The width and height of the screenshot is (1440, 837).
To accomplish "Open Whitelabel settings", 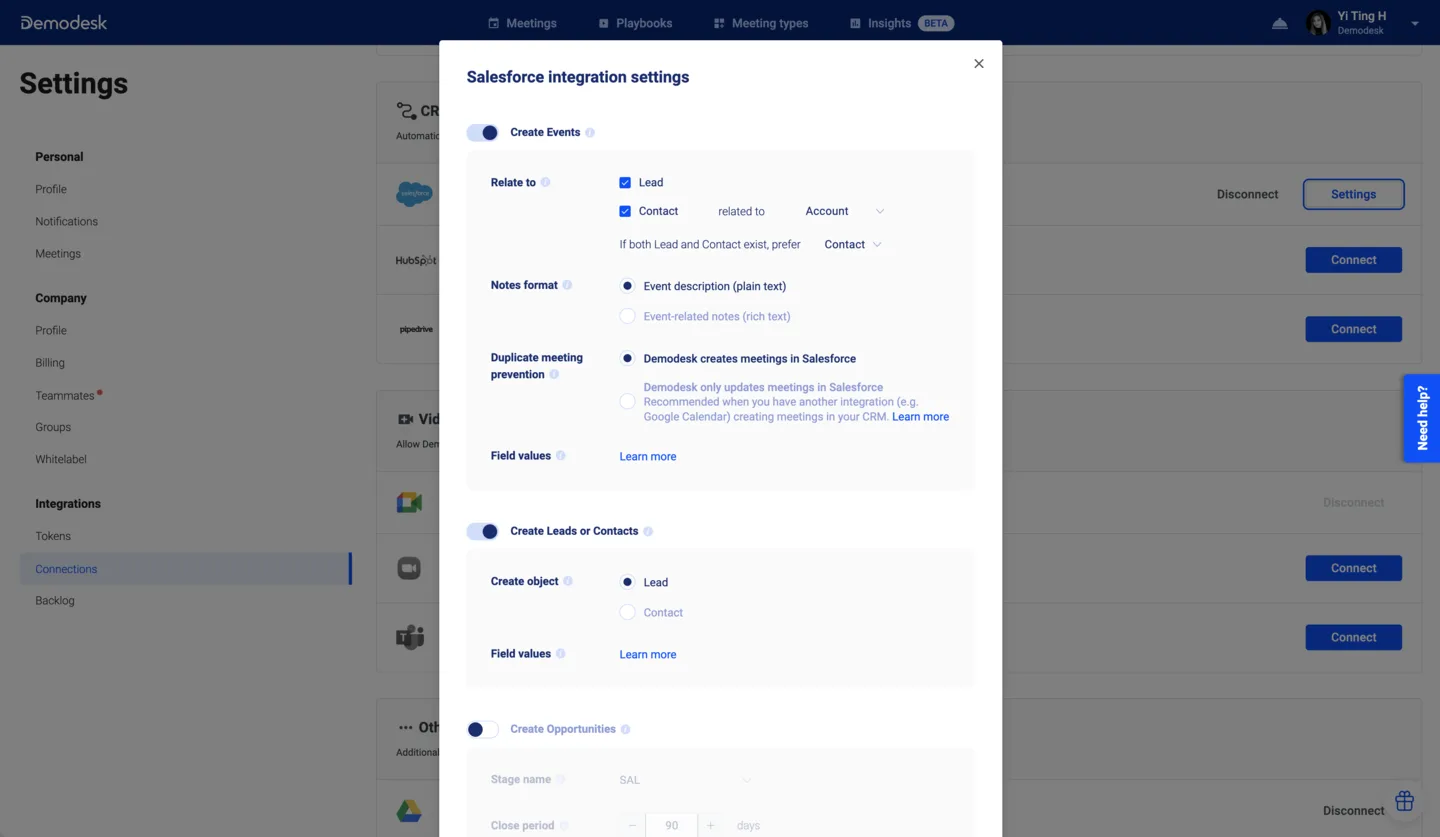I will [61, 459].
